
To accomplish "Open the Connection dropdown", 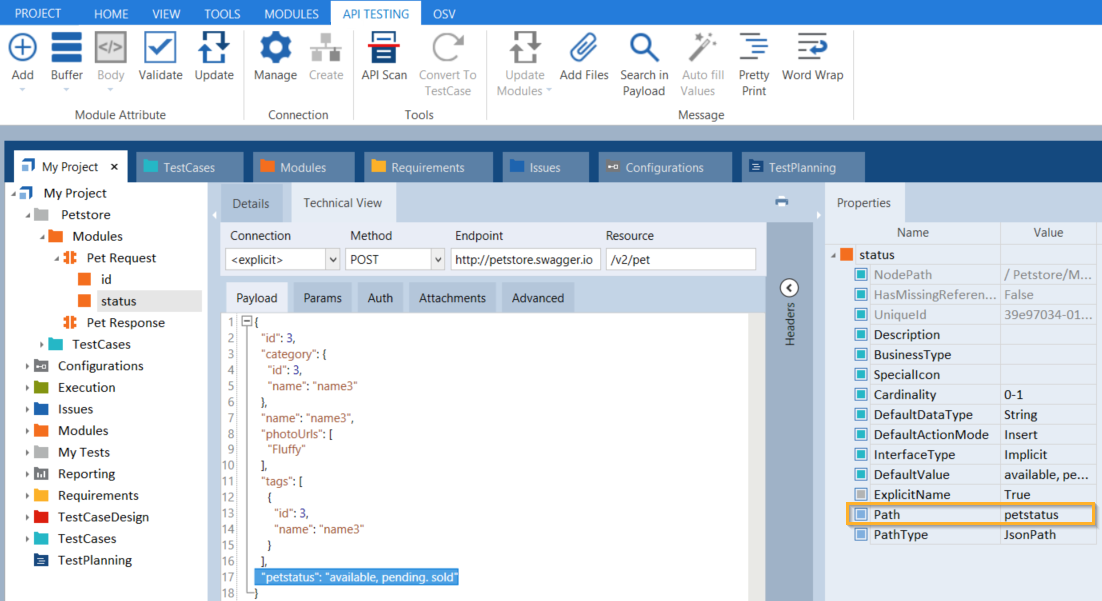I will coord(332,260).
